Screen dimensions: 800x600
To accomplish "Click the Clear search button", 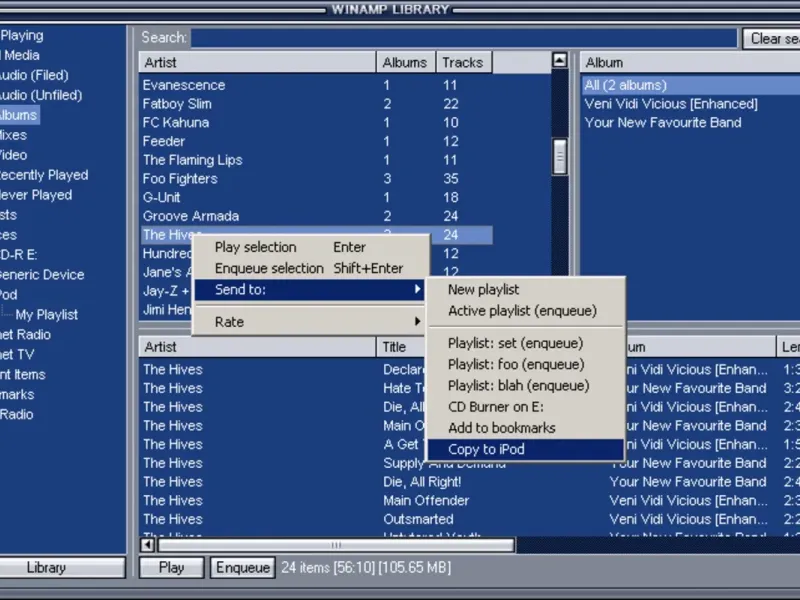I will 771,38.
